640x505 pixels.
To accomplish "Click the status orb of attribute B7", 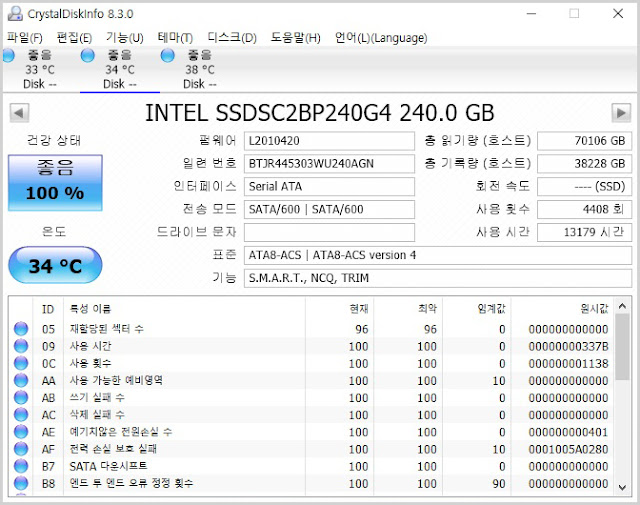I will point(21,466).
